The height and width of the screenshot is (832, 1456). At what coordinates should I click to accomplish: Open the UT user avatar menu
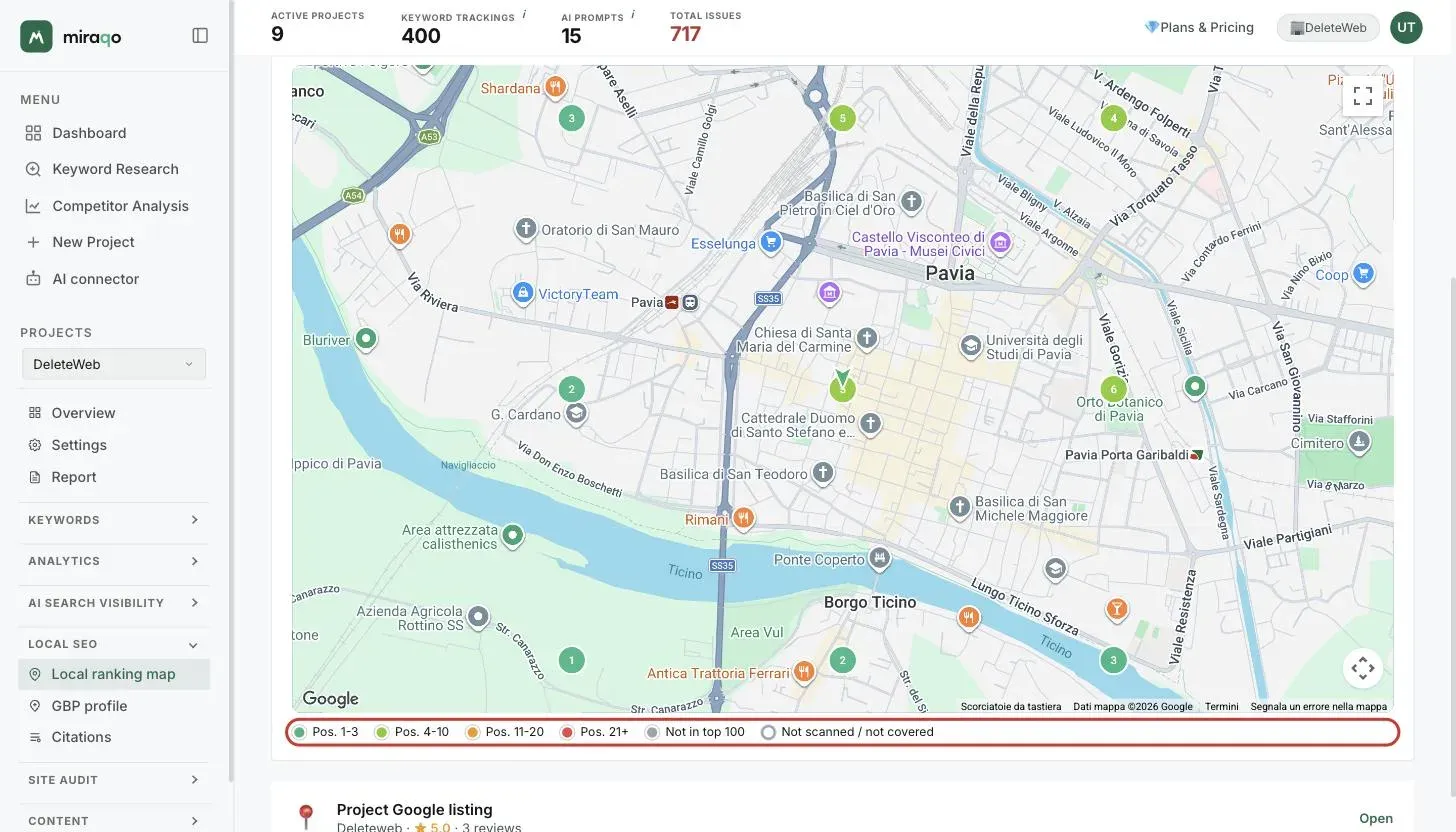1406,28
